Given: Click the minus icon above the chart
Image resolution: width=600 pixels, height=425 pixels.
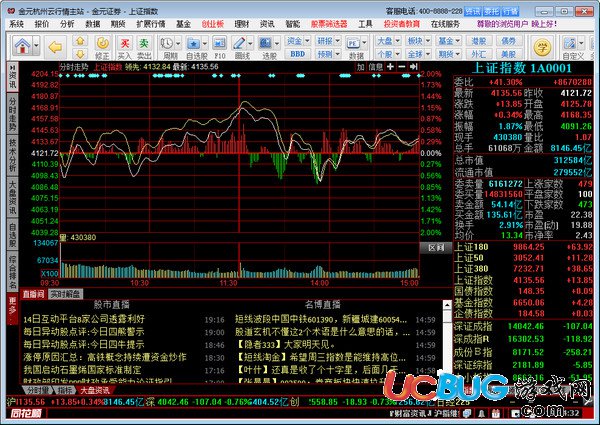Looking at the screenshot, I should coord(401,67).
